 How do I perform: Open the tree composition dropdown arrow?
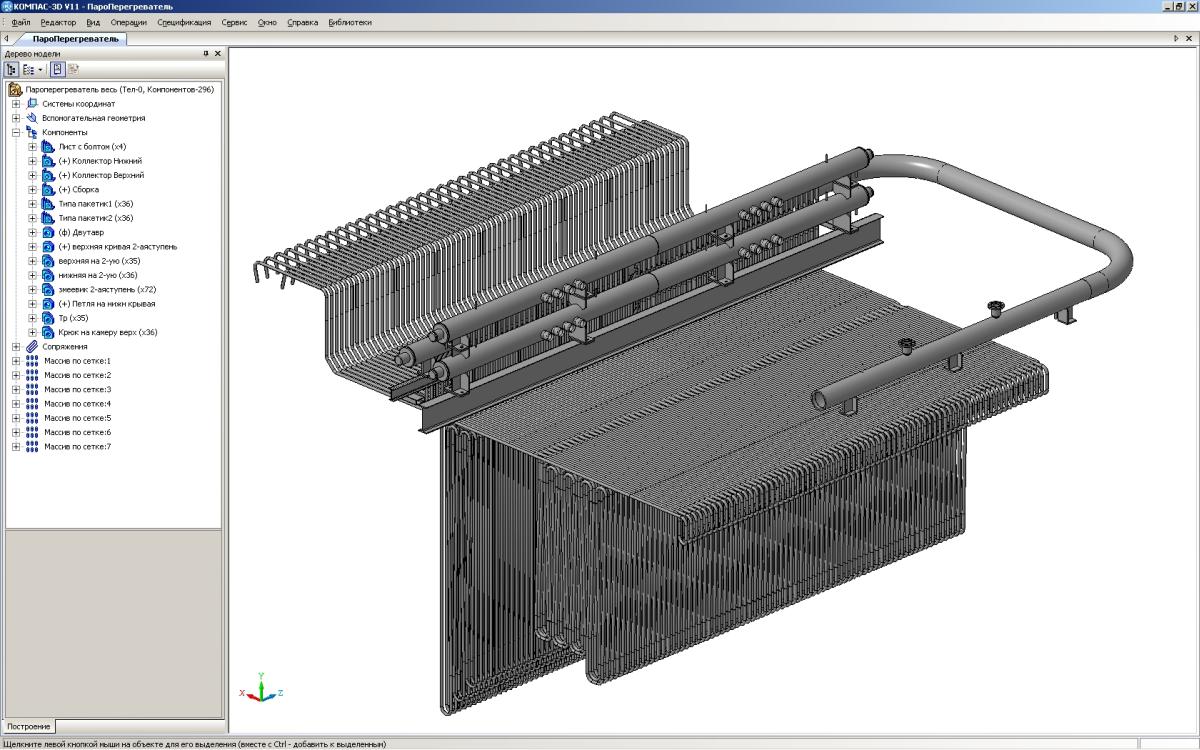pyautogui.click(x=40, y=70)
